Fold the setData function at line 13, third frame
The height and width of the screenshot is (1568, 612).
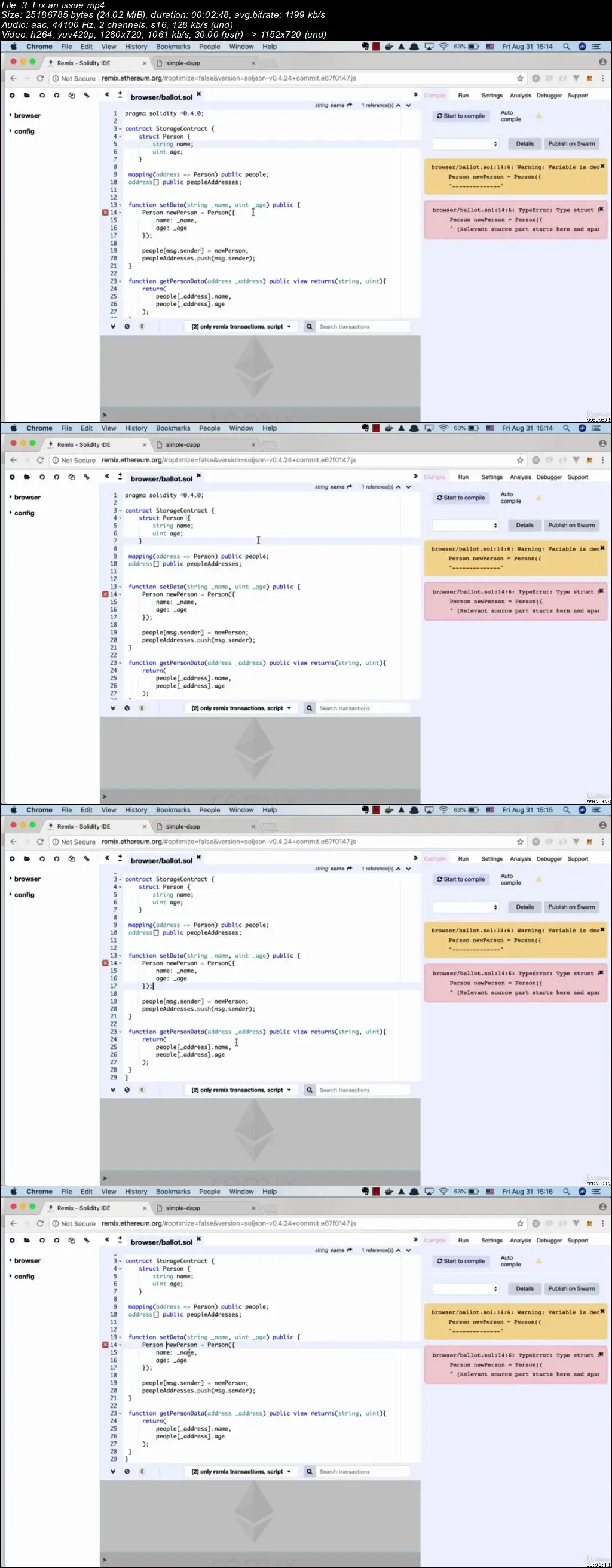[121, 956]
